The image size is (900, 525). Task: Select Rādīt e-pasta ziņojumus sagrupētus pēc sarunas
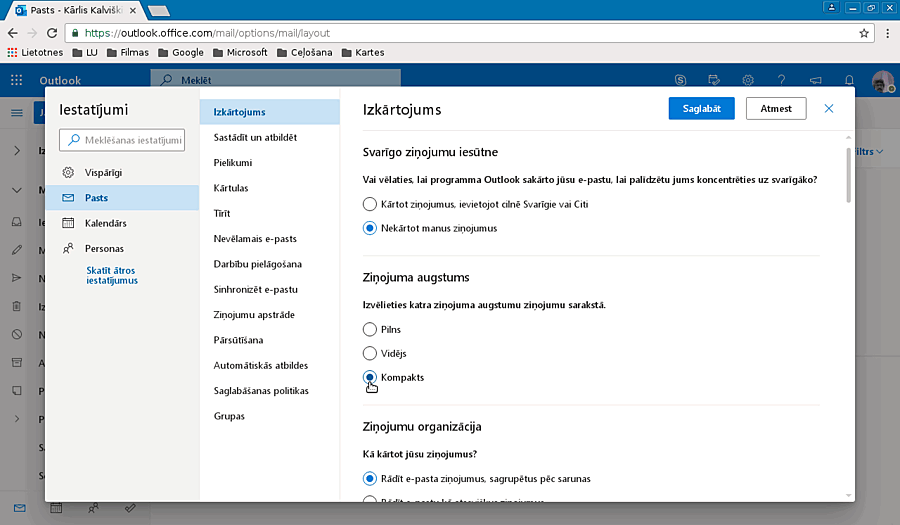click(x=370, y=479)
